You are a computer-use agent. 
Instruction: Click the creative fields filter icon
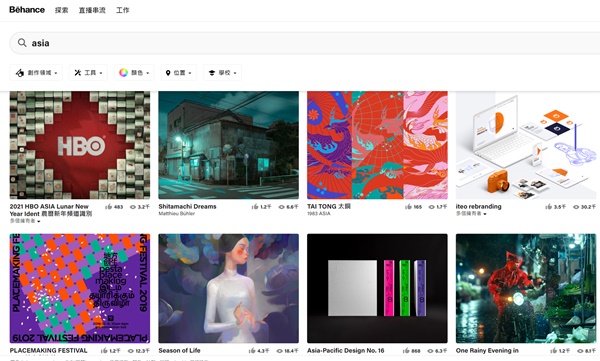[x=20, y=73]
